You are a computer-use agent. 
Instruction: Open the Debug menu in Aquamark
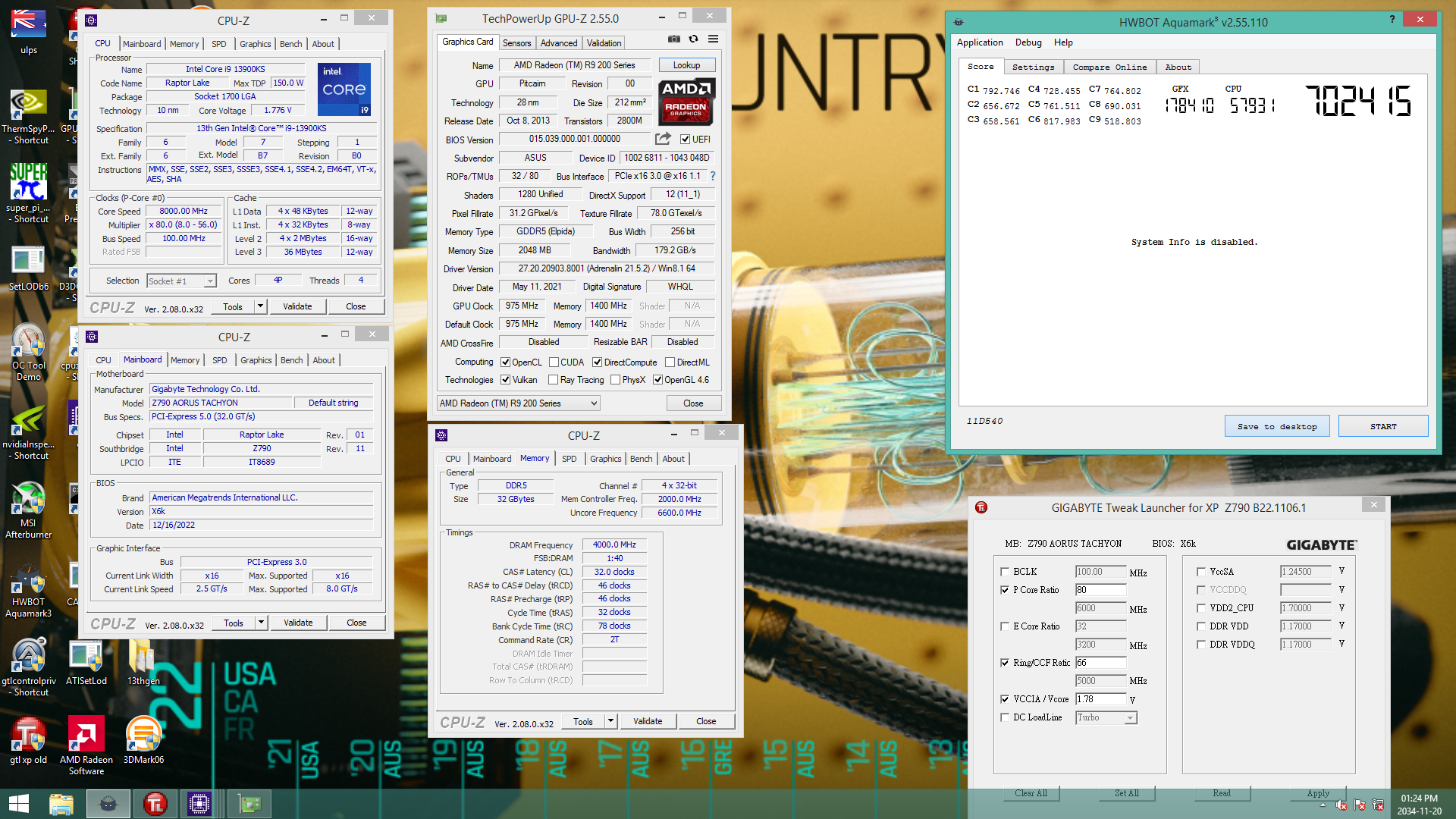point(1028,42)
